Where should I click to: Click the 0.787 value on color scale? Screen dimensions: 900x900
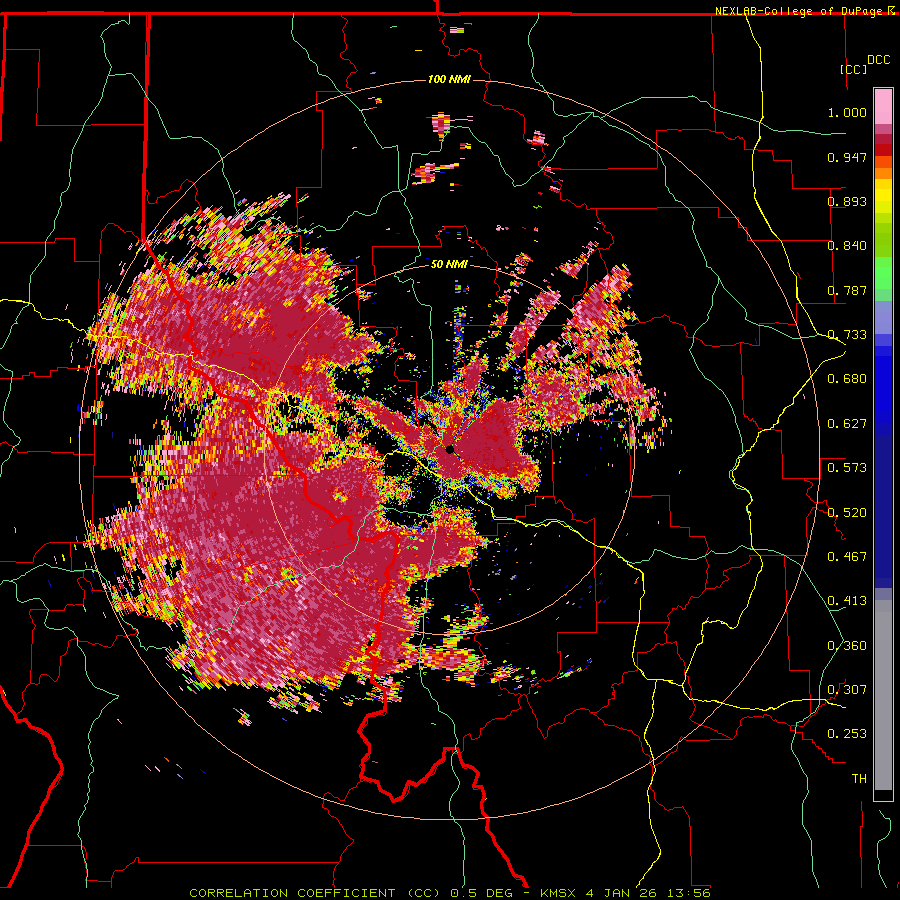847,290
